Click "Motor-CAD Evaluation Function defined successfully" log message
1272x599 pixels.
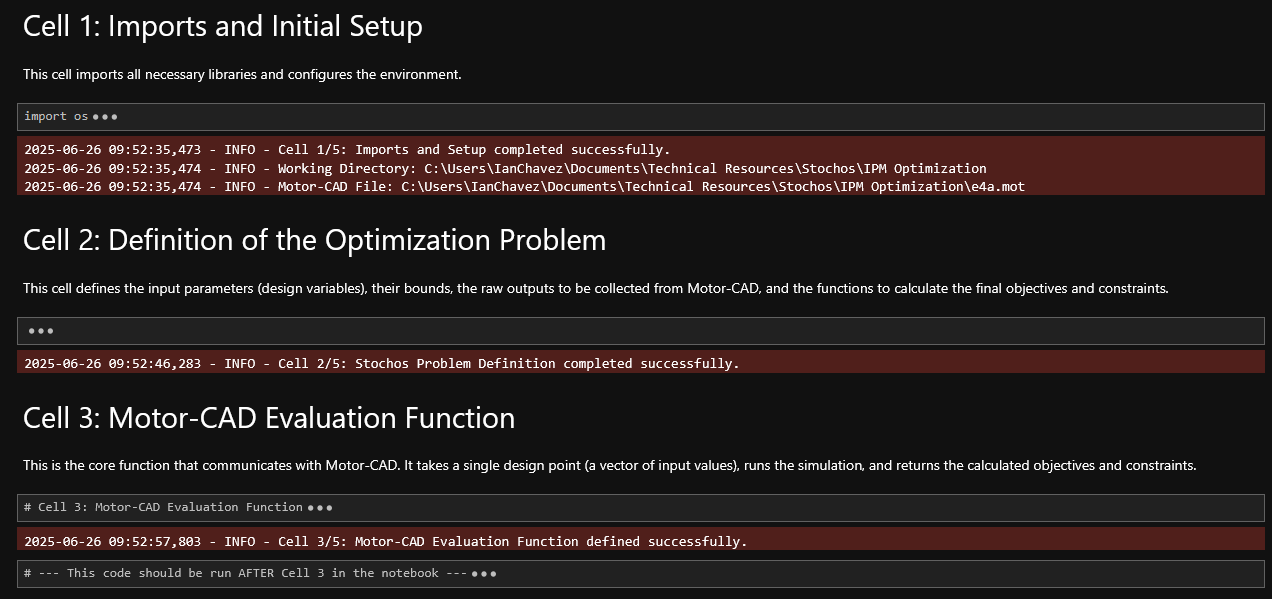pyautogui.click(x=550, y=542)
